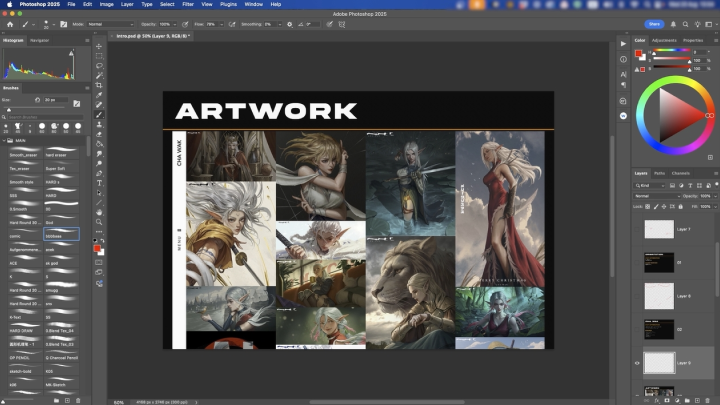
Task: Open brush smoothing options gear
Action: (290, 24)
